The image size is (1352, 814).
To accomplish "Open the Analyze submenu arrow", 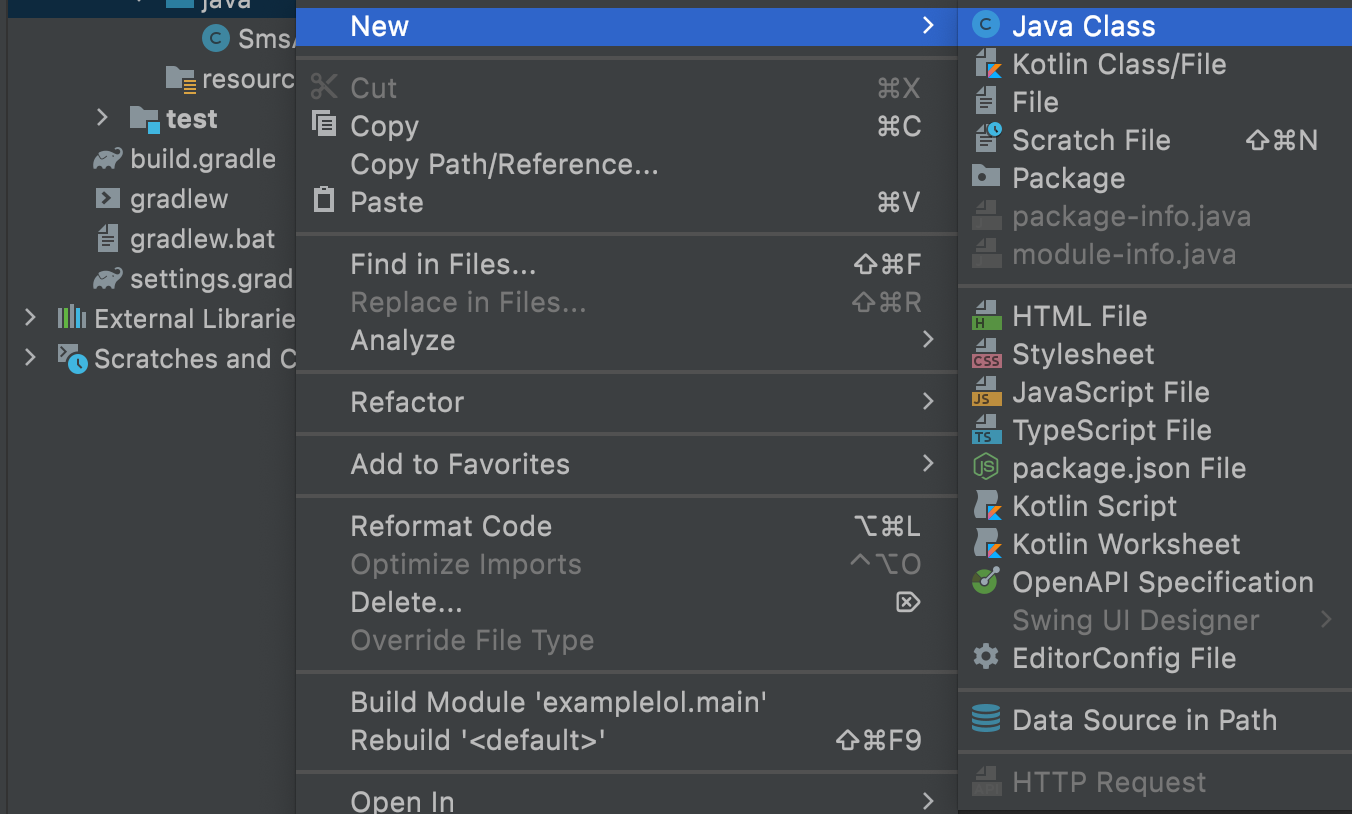I will (x=927, y=340).
